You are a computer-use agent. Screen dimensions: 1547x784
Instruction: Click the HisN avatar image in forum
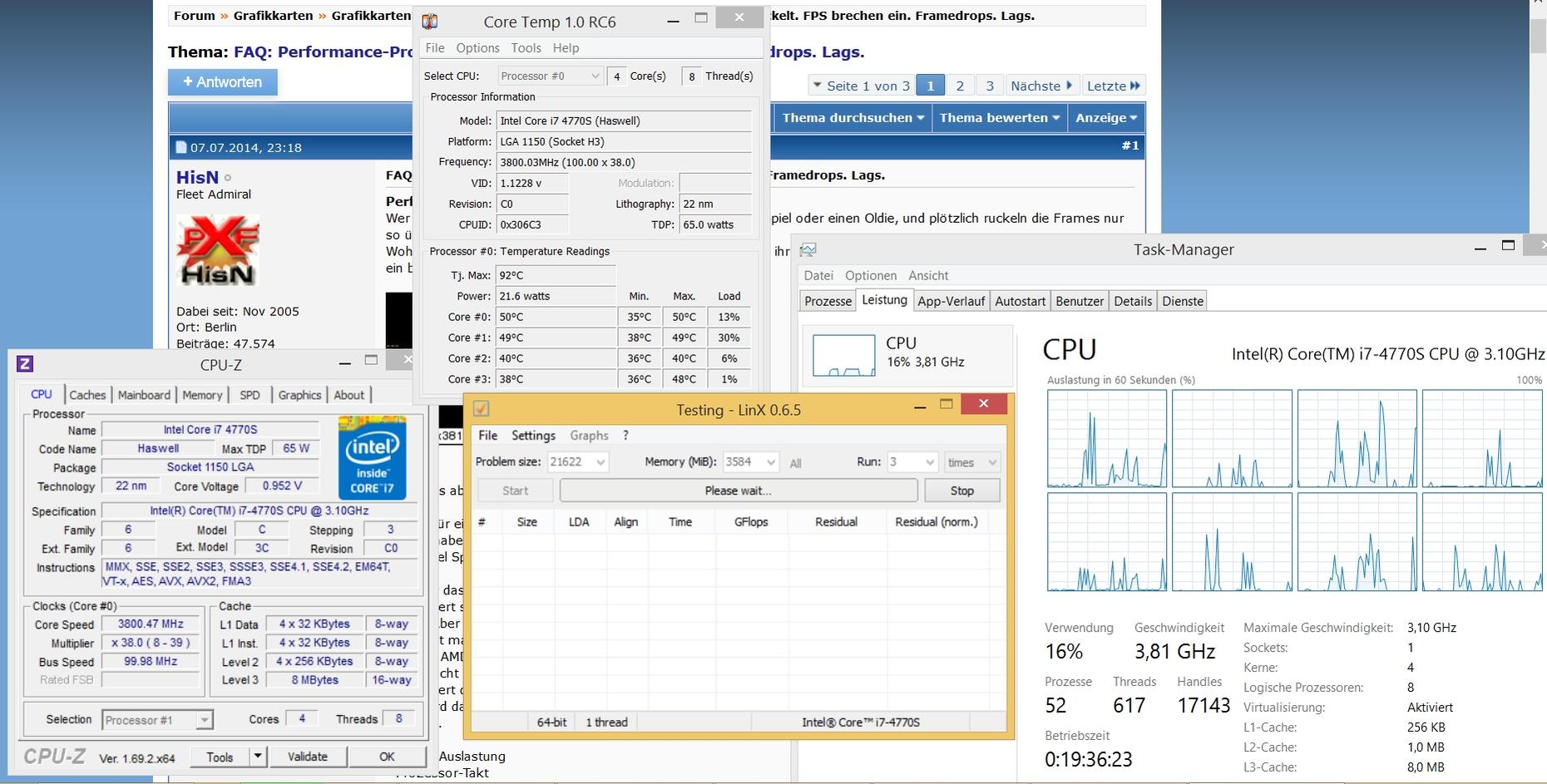coord(218,250)
